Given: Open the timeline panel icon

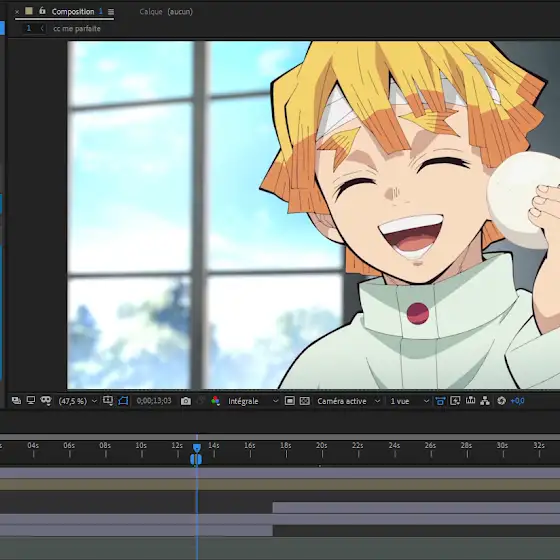Looking at the screenshot, I should pos(470,401).
